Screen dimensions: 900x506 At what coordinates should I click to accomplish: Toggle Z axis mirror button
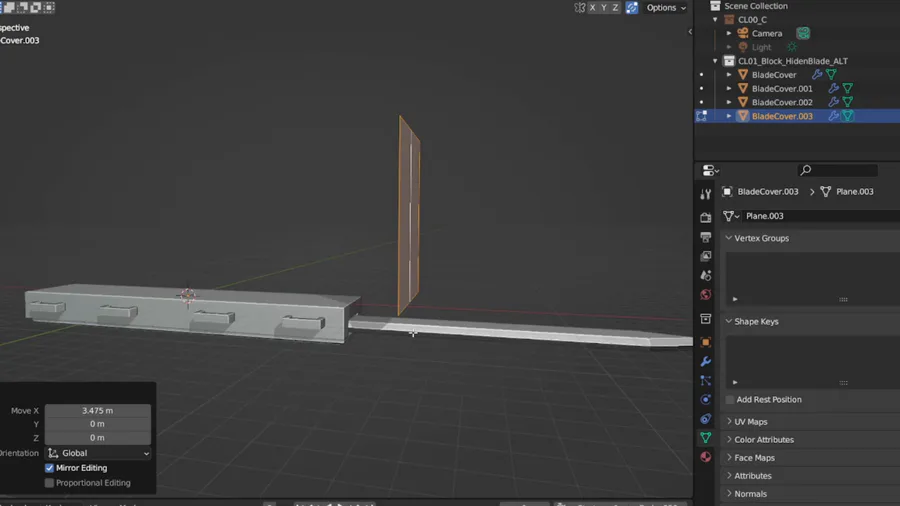pos(615,7)
